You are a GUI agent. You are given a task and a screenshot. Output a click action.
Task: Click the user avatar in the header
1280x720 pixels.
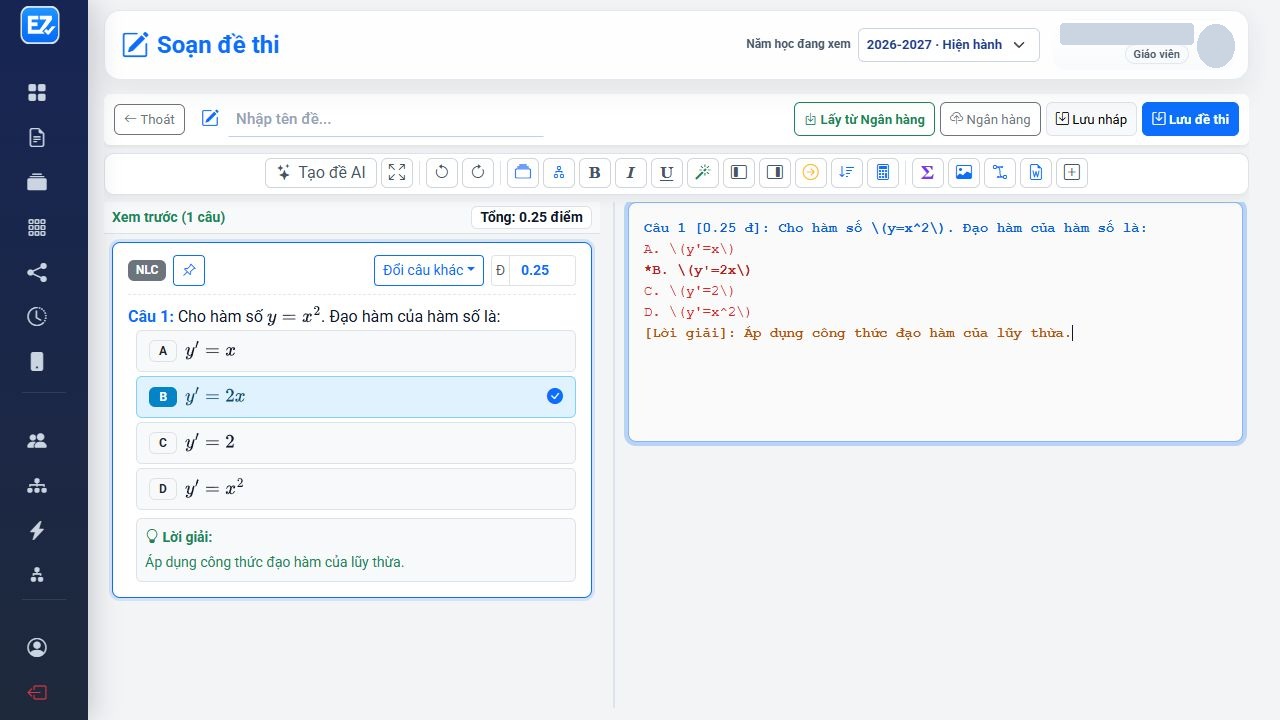(1216, 46)
